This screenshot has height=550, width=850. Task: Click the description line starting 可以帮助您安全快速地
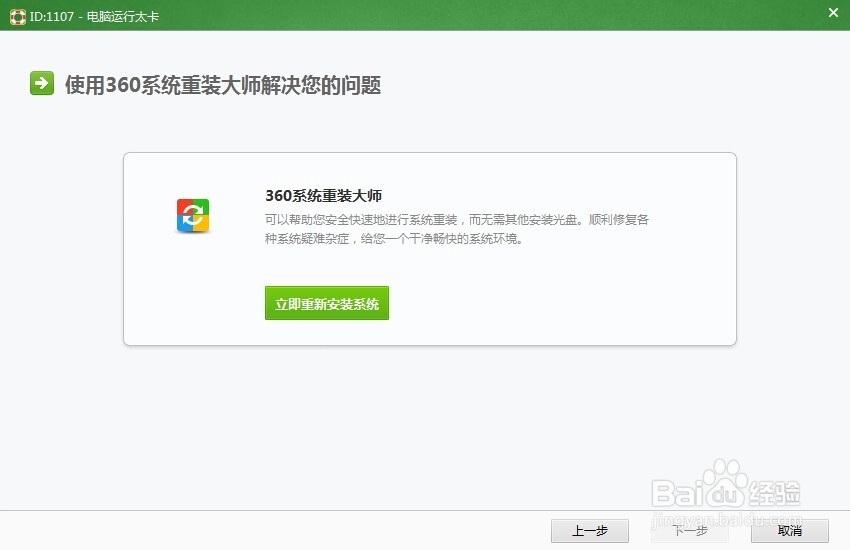457,219
